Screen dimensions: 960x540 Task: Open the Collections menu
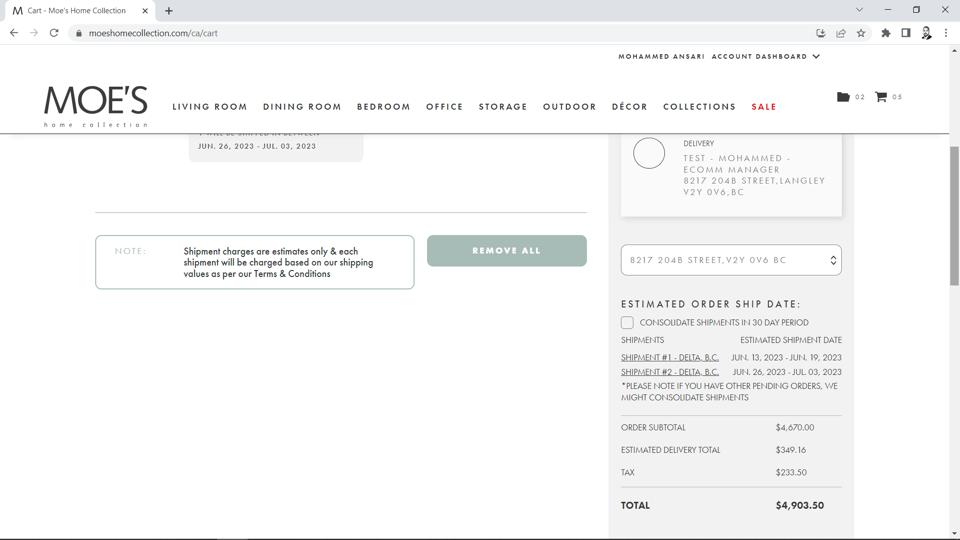(x=699, y=107)
